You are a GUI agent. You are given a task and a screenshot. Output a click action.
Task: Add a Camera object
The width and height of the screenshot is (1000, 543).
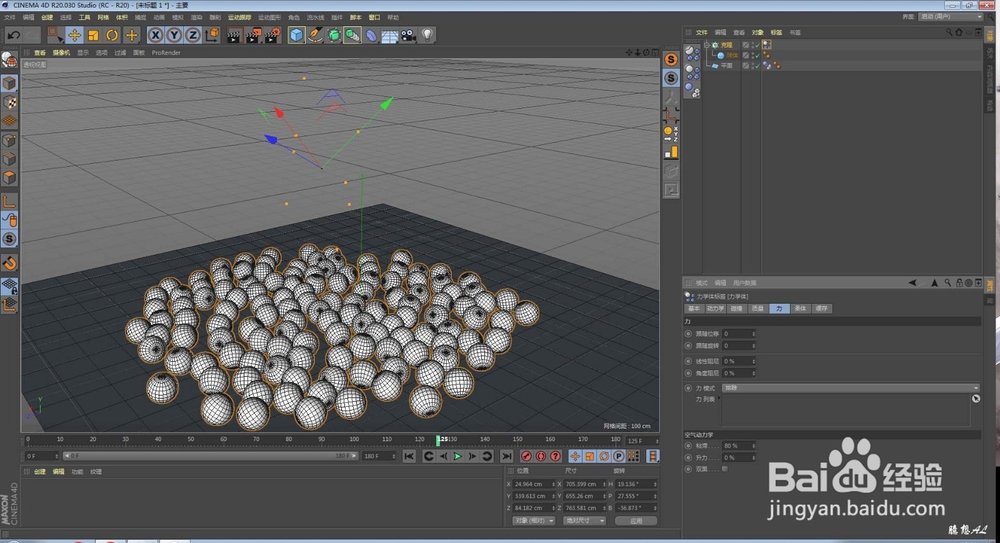pos(408,35)
